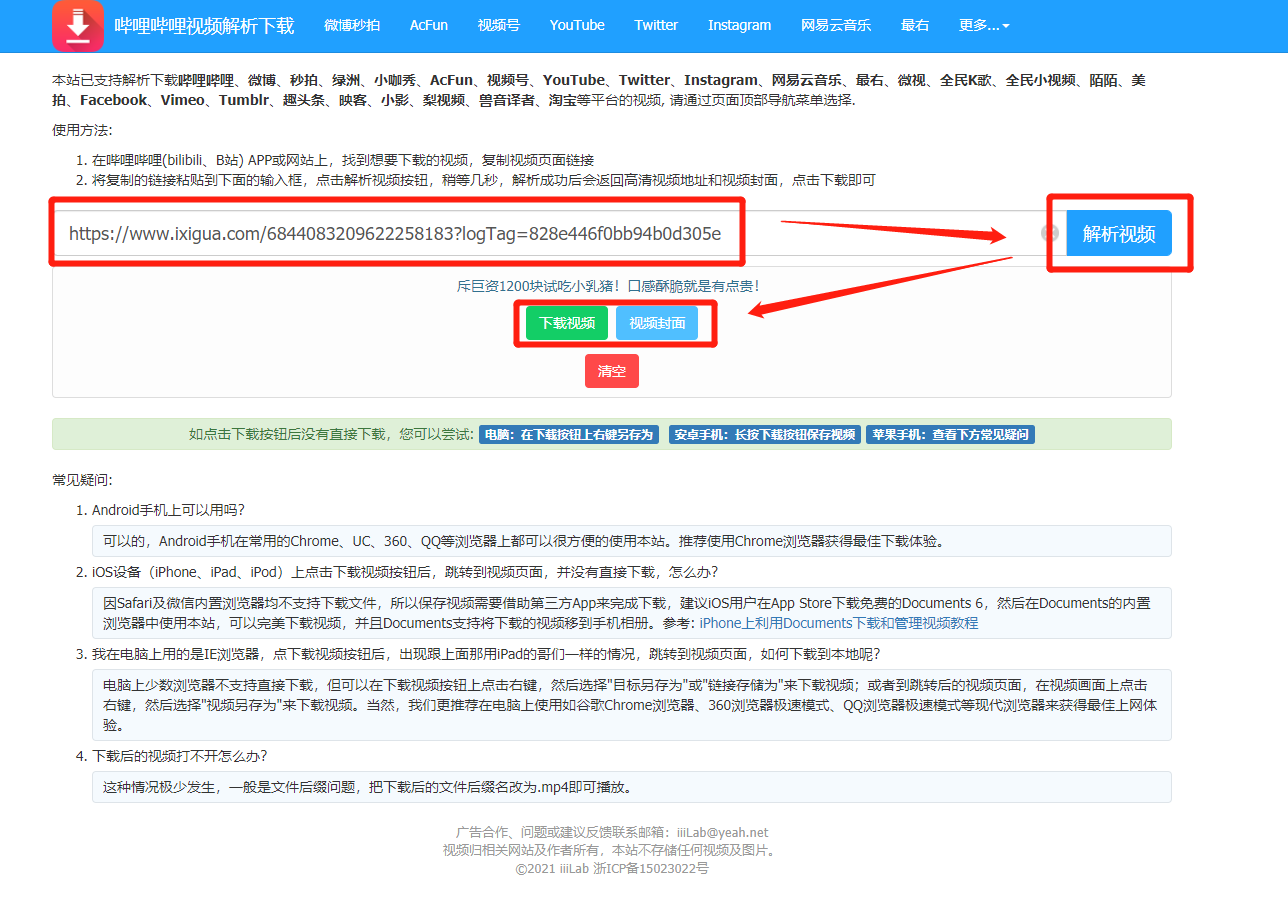Click the question 下载后的视频打不开怎么办?

tap(180, 756)
